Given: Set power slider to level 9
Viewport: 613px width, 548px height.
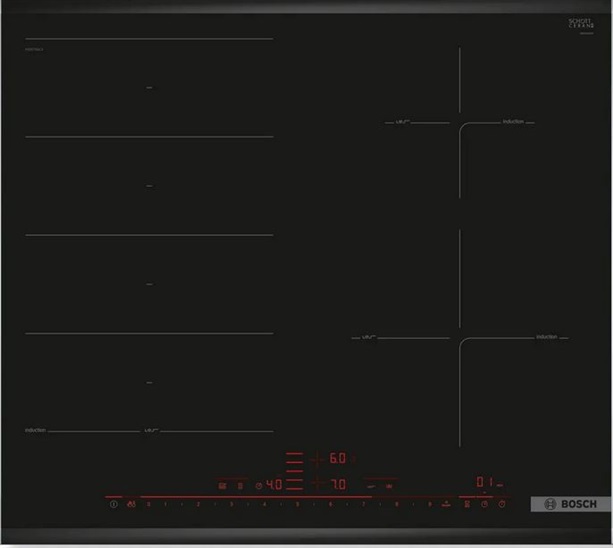Looking at the screenshot, I should click(x=428, y=505).
